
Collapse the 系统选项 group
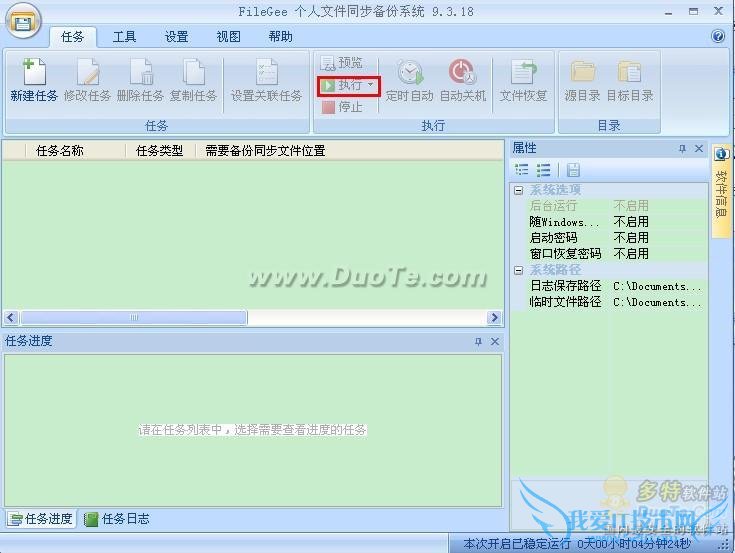(x=518, y=190)
